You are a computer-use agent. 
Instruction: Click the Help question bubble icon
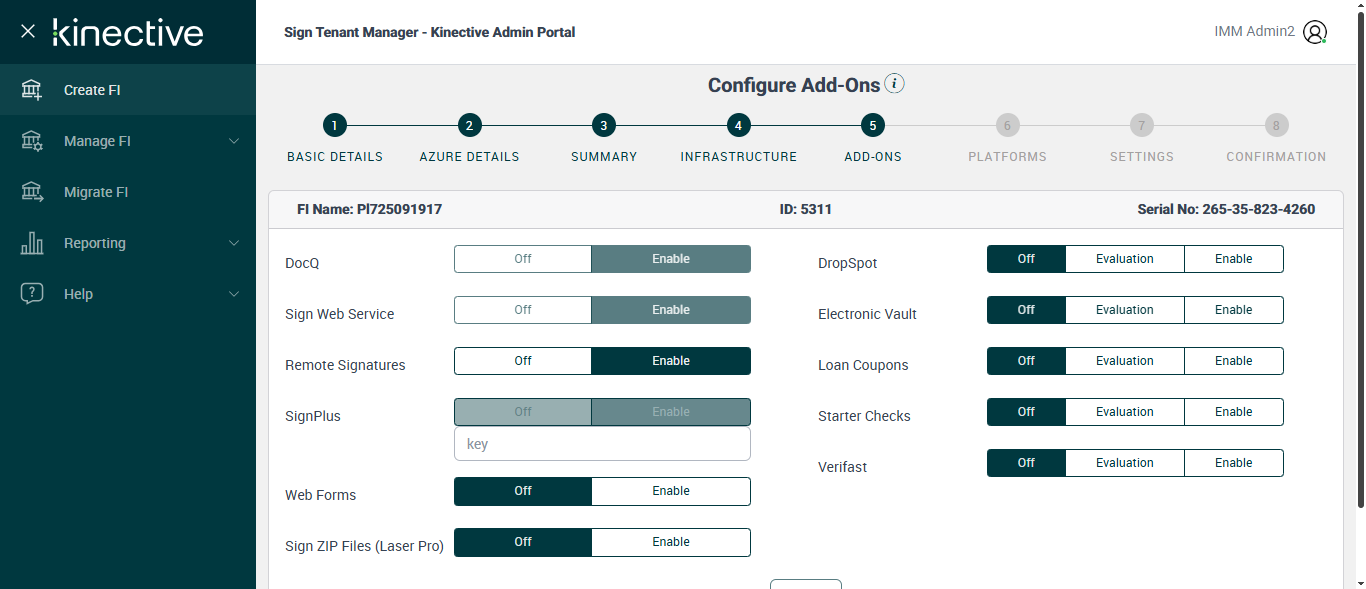32,294
